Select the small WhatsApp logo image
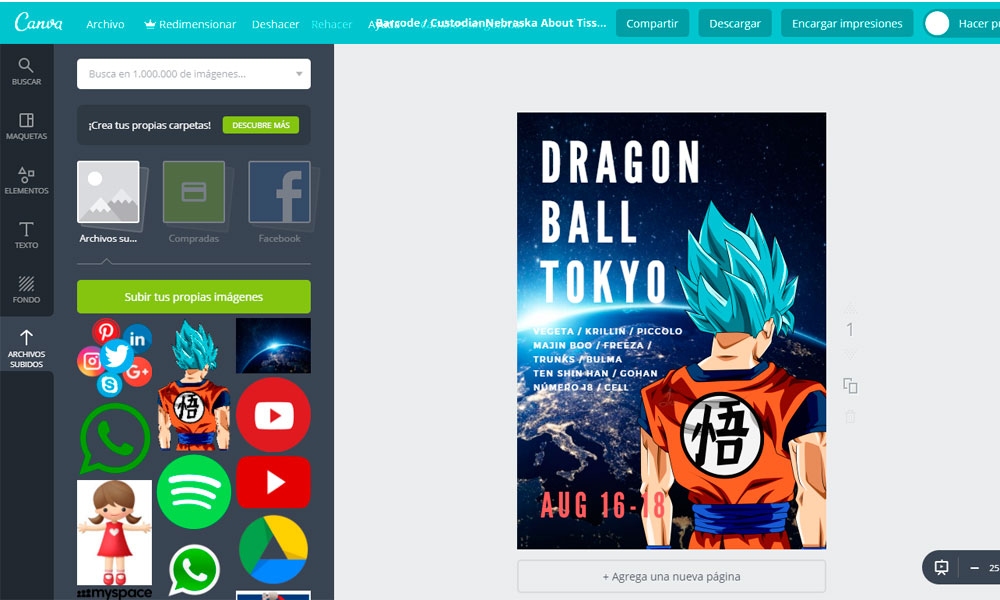This screenshot has height=600, width=1000. 194,570
